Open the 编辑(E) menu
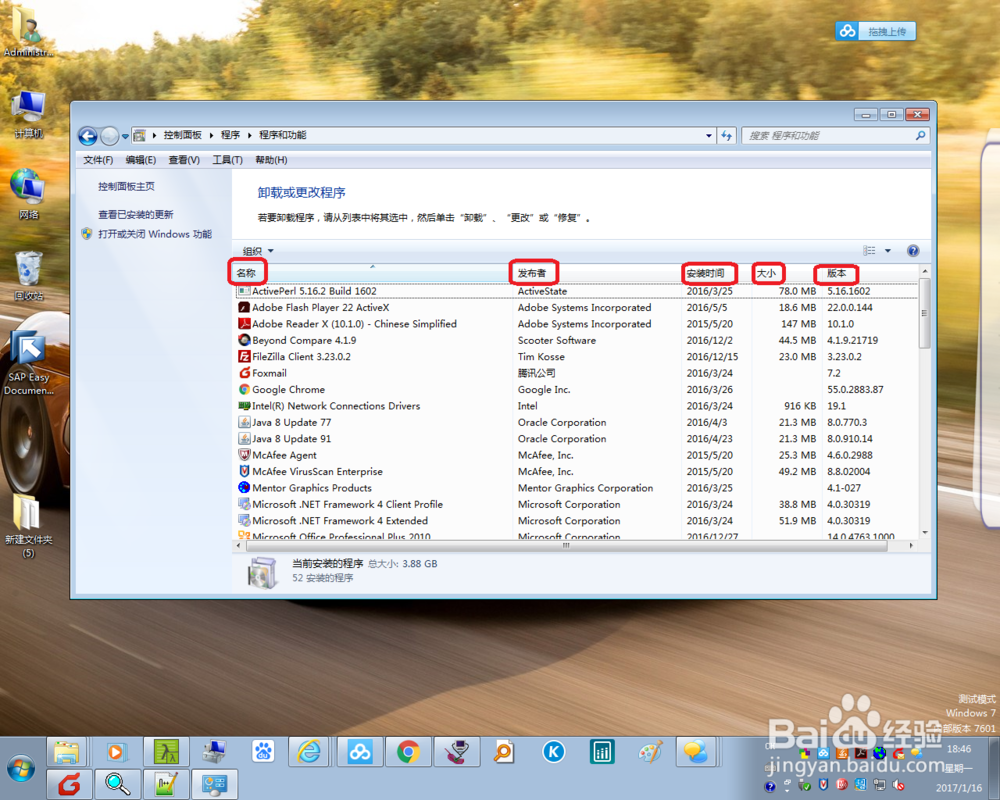 [x=140, y=159]
